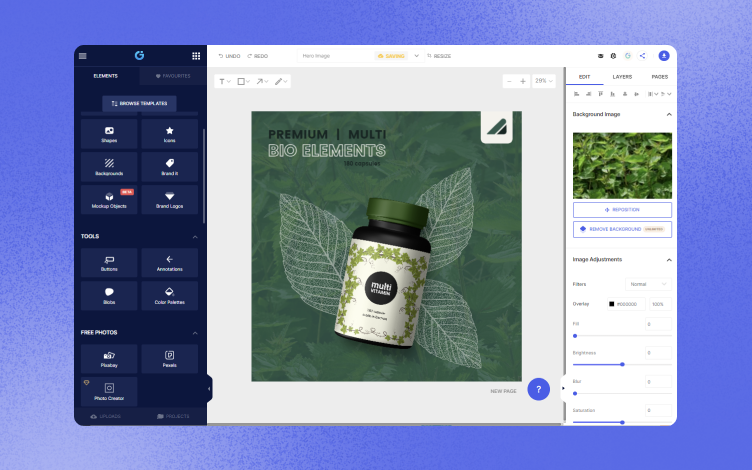The width and height of the screenshot is (752, 470).
Task: Open Pexels free photos
Action: coord(169,359)
